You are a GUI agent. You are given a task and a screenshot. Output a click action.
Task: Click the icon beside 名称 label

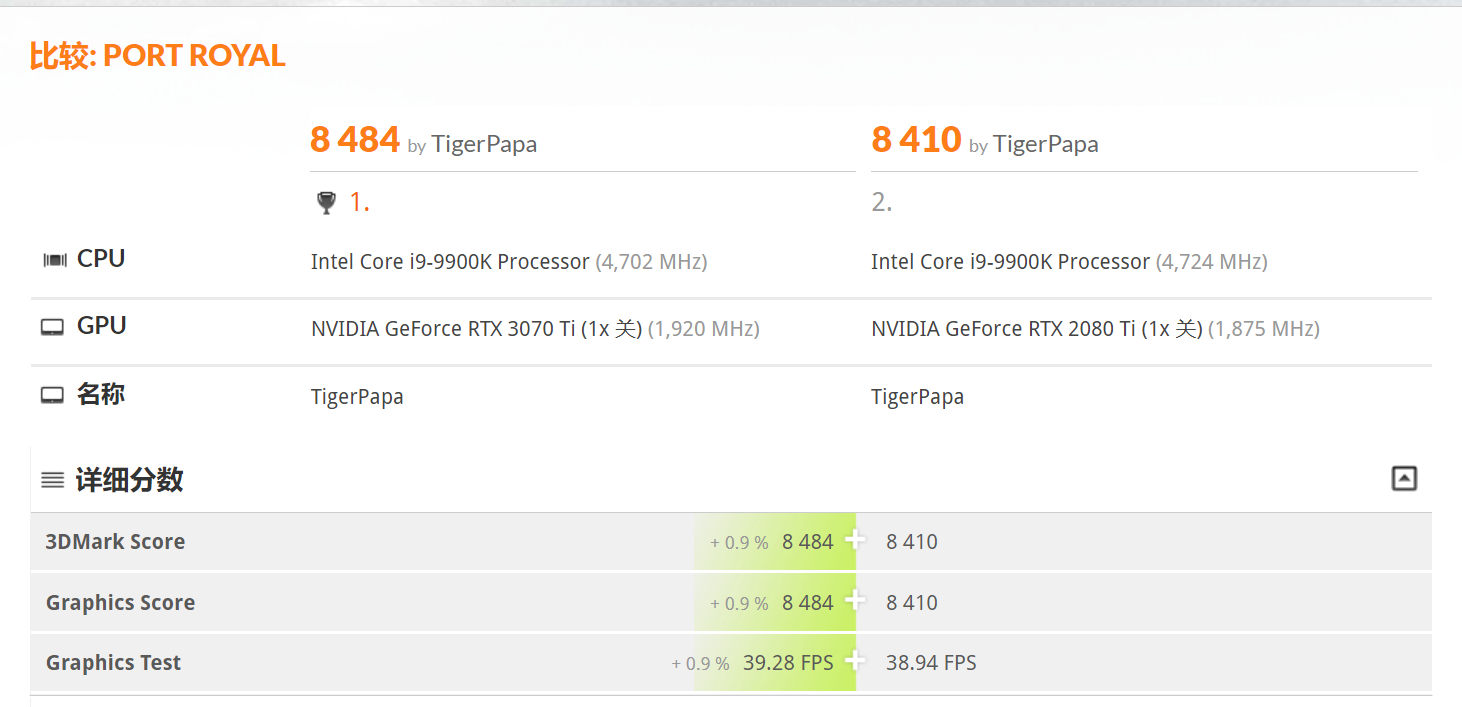52,395
